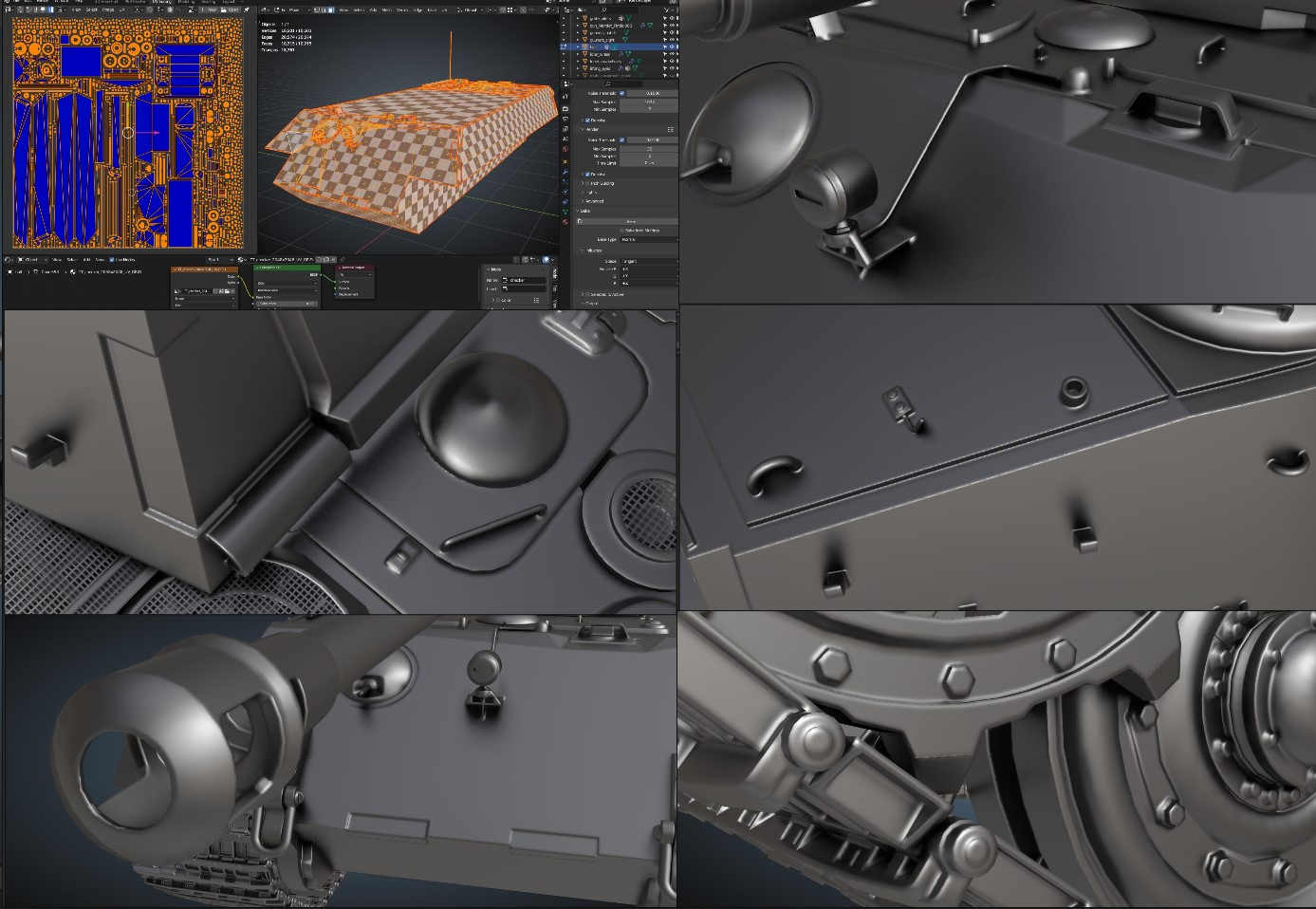Click the hull breadcrumb in node editor
1316x909 pixels.
15,272
